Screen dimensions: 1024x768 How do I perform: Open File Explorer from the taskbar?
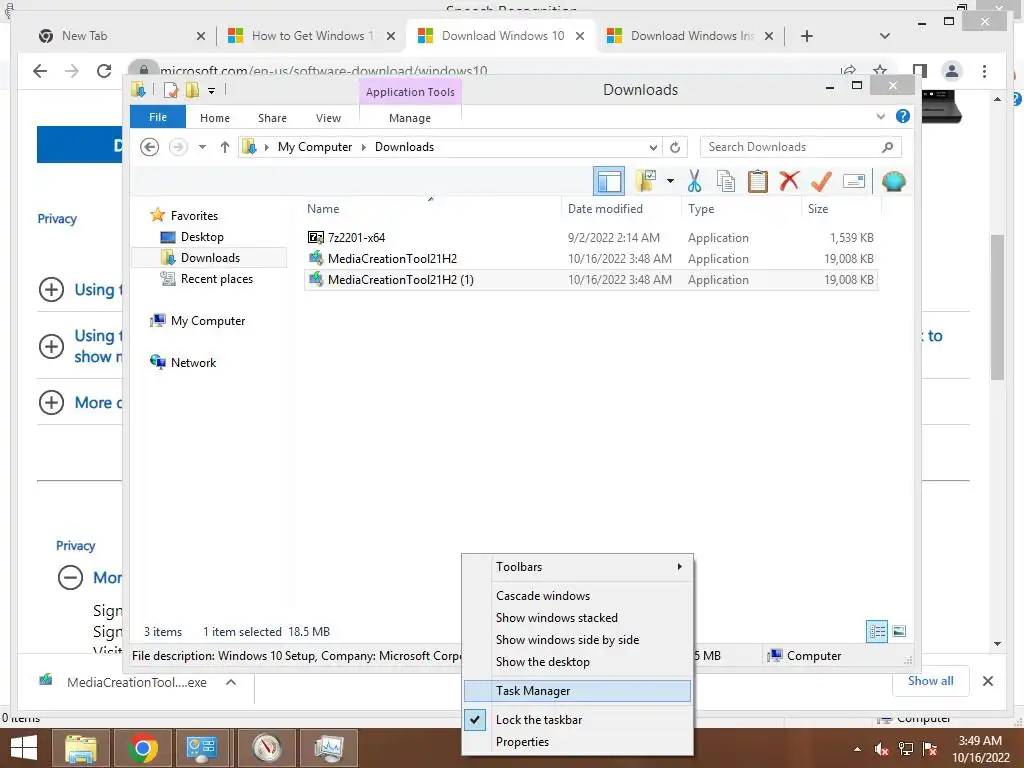(x=81, y=748)
